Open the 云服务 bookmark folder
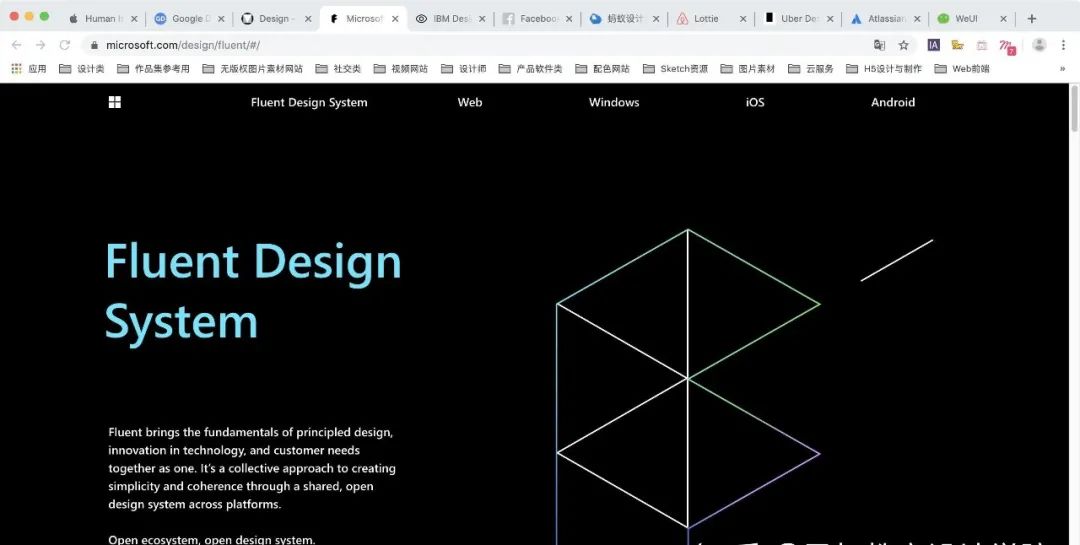1080x545 pixels. click(x=811, y=69)
